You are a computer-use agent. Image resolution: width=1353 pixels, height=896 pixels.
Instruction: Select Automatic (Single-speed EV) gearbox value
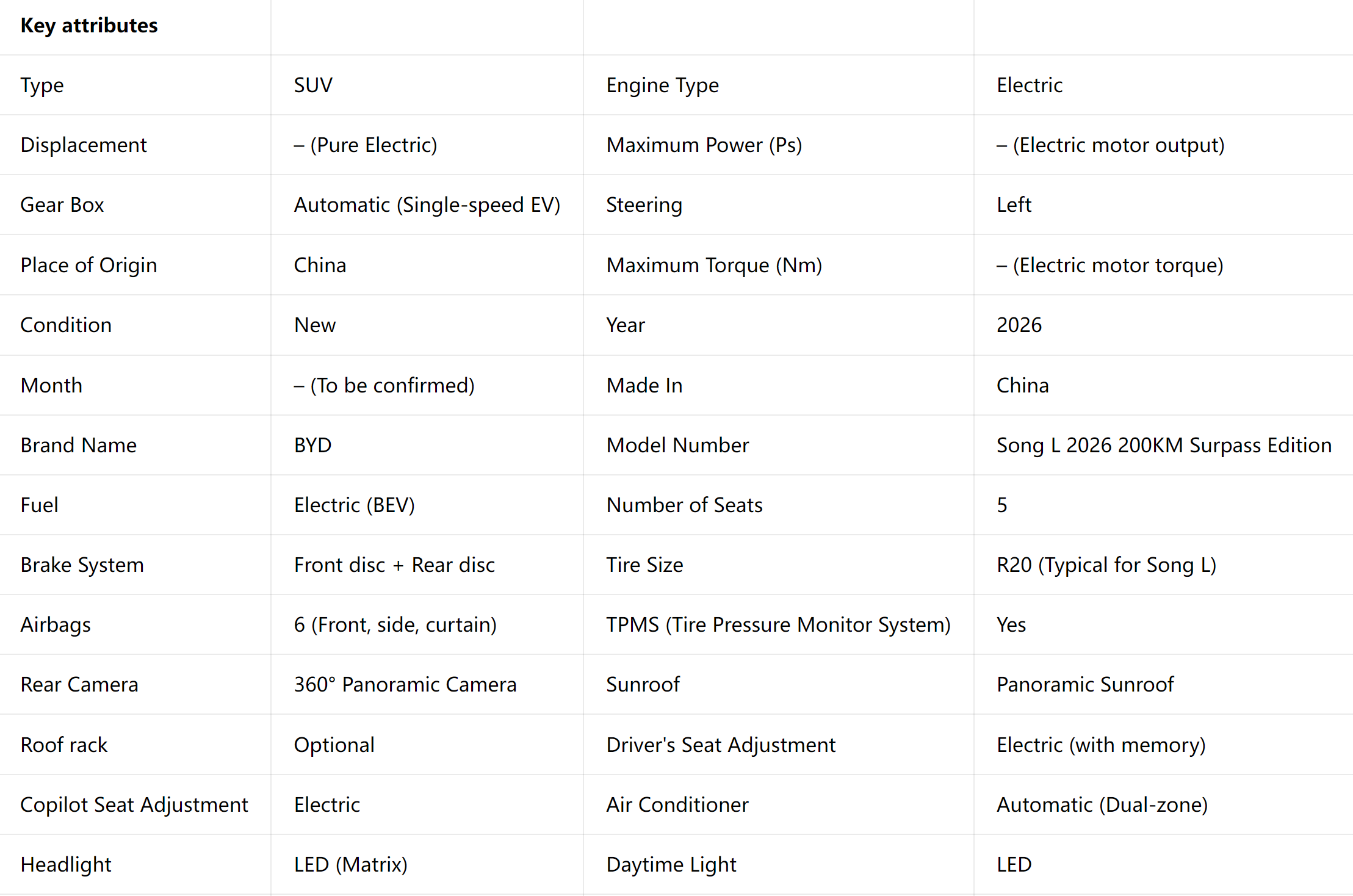pos(427,205)
